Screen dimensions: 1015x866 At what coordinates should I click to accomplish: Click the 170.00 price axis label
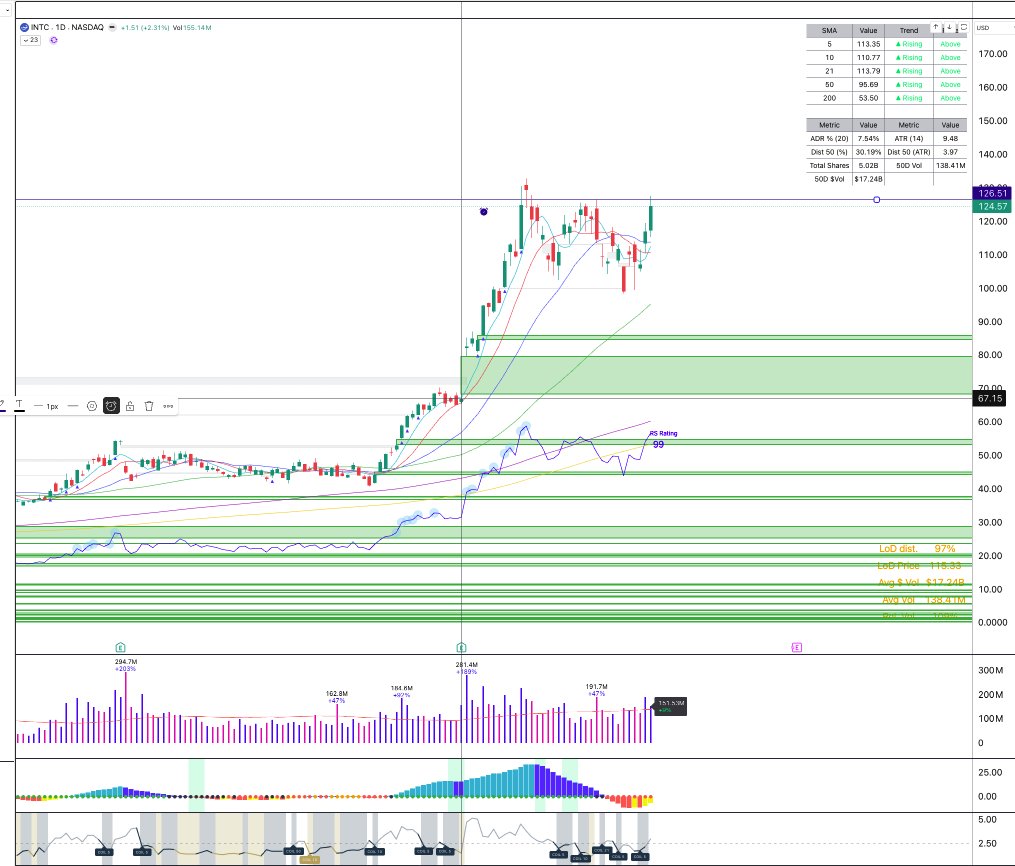[x=992, y=54]
